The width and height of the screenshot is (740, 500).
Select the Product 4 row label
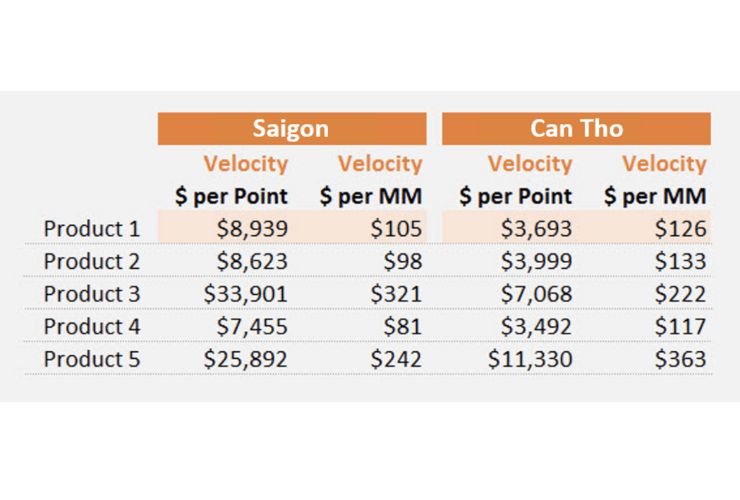coord(92,326)
